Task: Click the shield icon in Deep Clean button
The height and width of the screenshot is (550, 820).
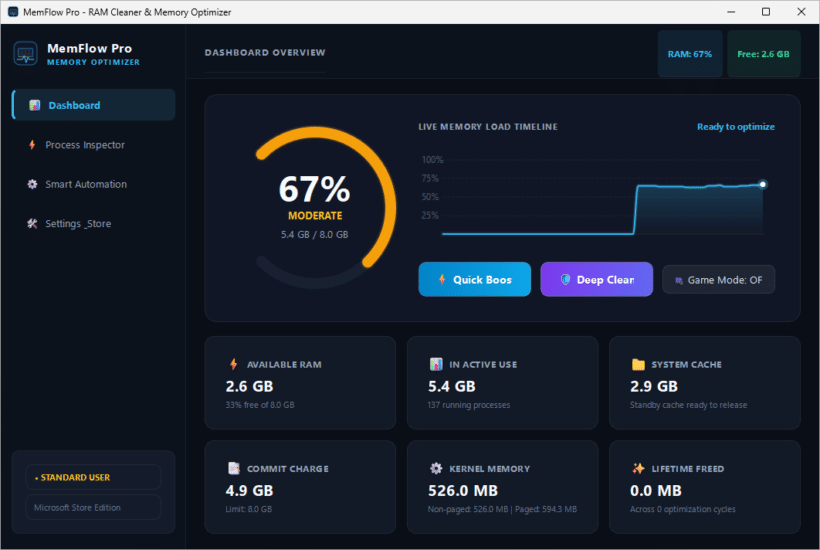Action: click(565, 280)
